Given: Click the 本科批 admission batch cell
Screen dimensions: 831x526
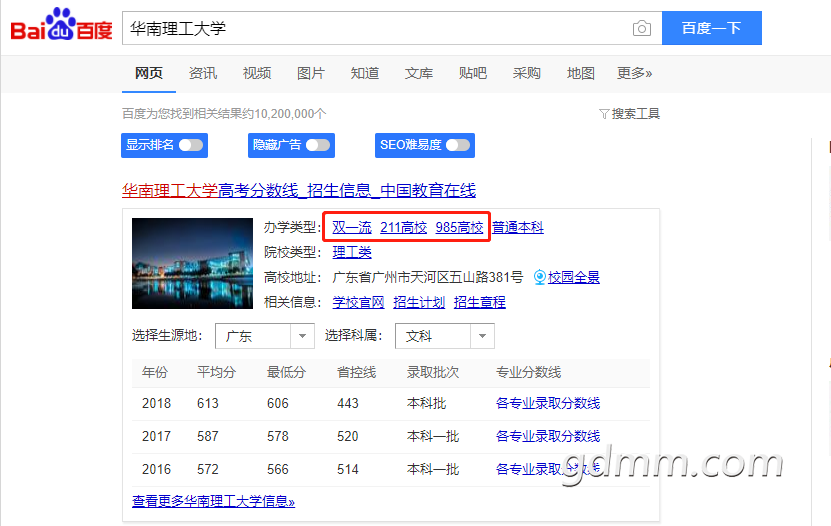Looking at the screenshot, I should [427, 403].
